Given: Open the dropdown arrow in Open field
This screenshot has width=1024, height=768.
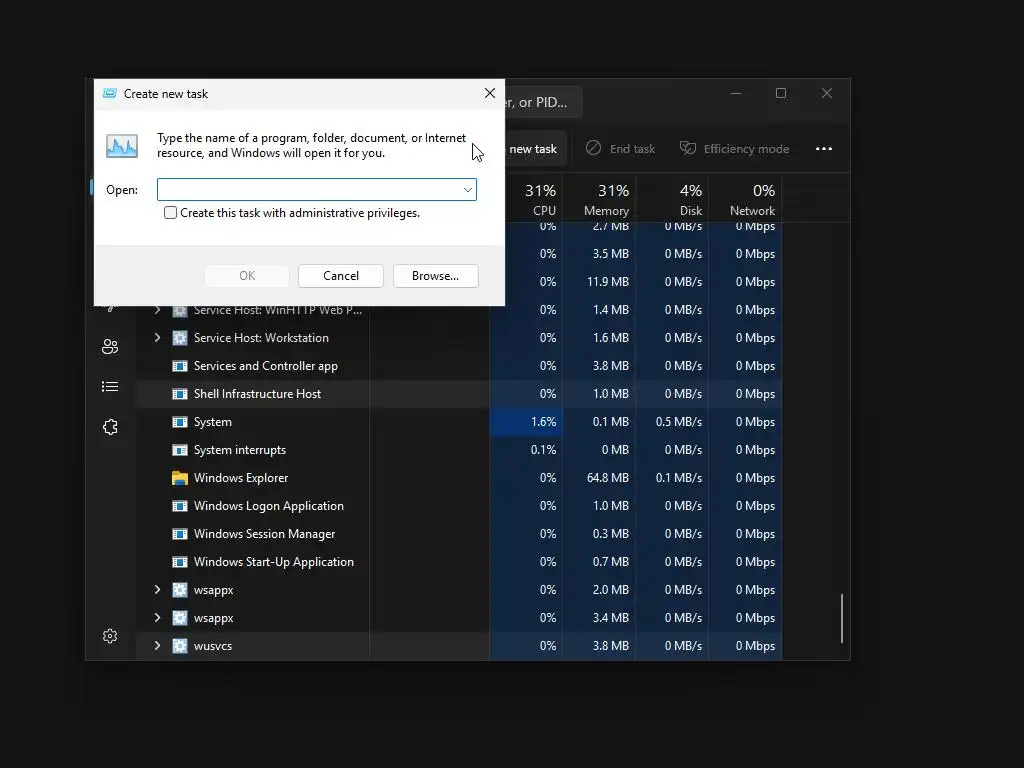Looking at the screenshot, I should point(468,190).
